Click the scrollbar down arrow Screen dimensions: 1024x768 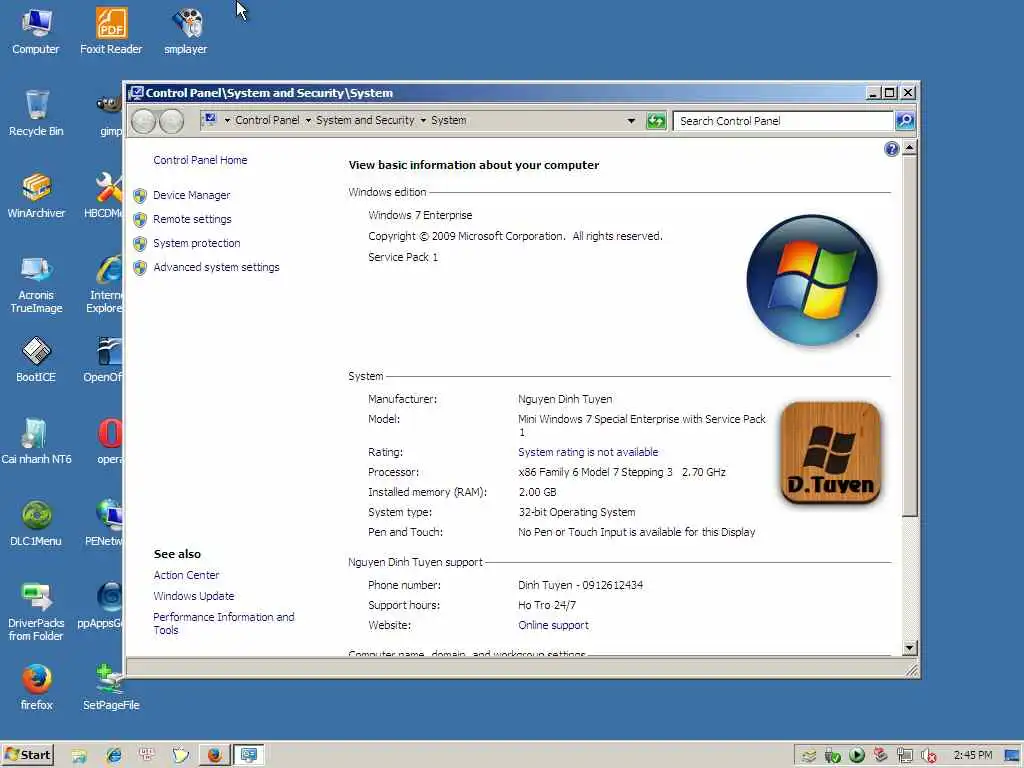909,648
